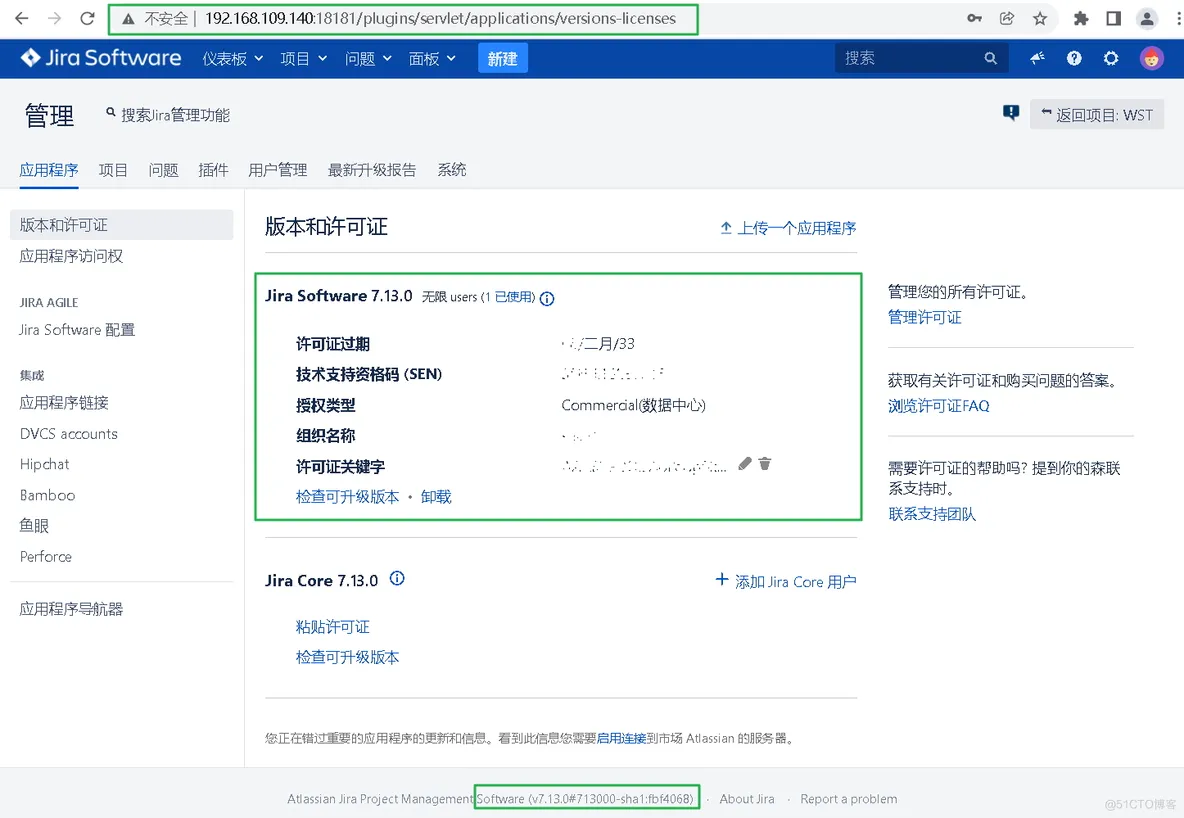Click the Jira Software logo
The width and height of the screenshot is (1184, 818).
101,57
